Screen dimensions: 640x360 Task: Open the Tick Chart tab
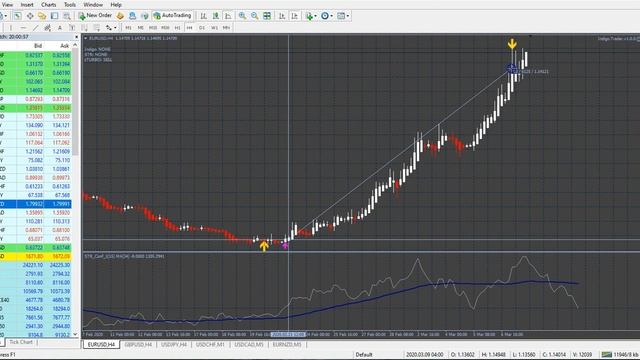coord(21,342)
